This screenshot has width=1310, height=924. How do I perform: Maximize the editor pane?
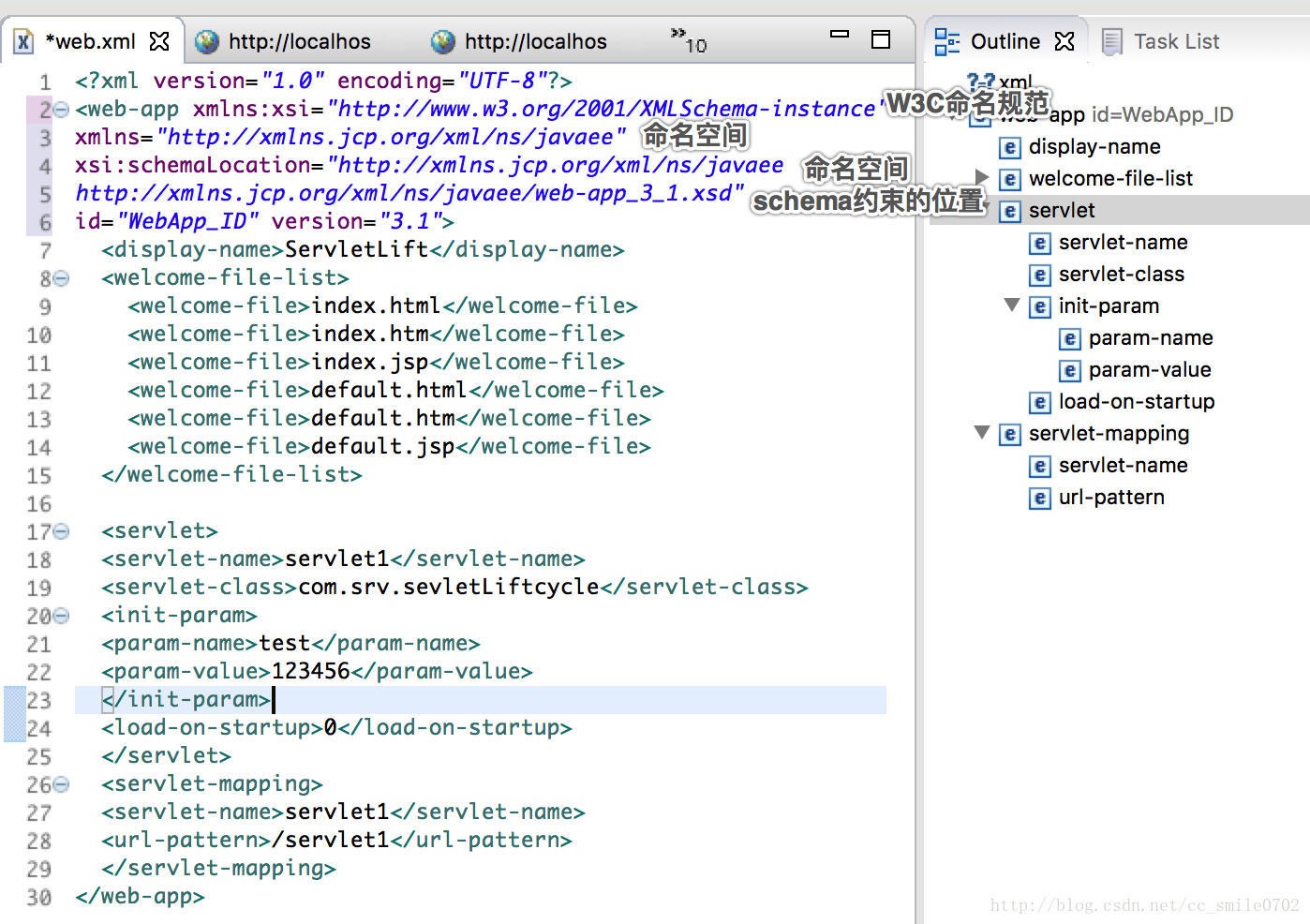pyautogui.click(x=881, y=39)
